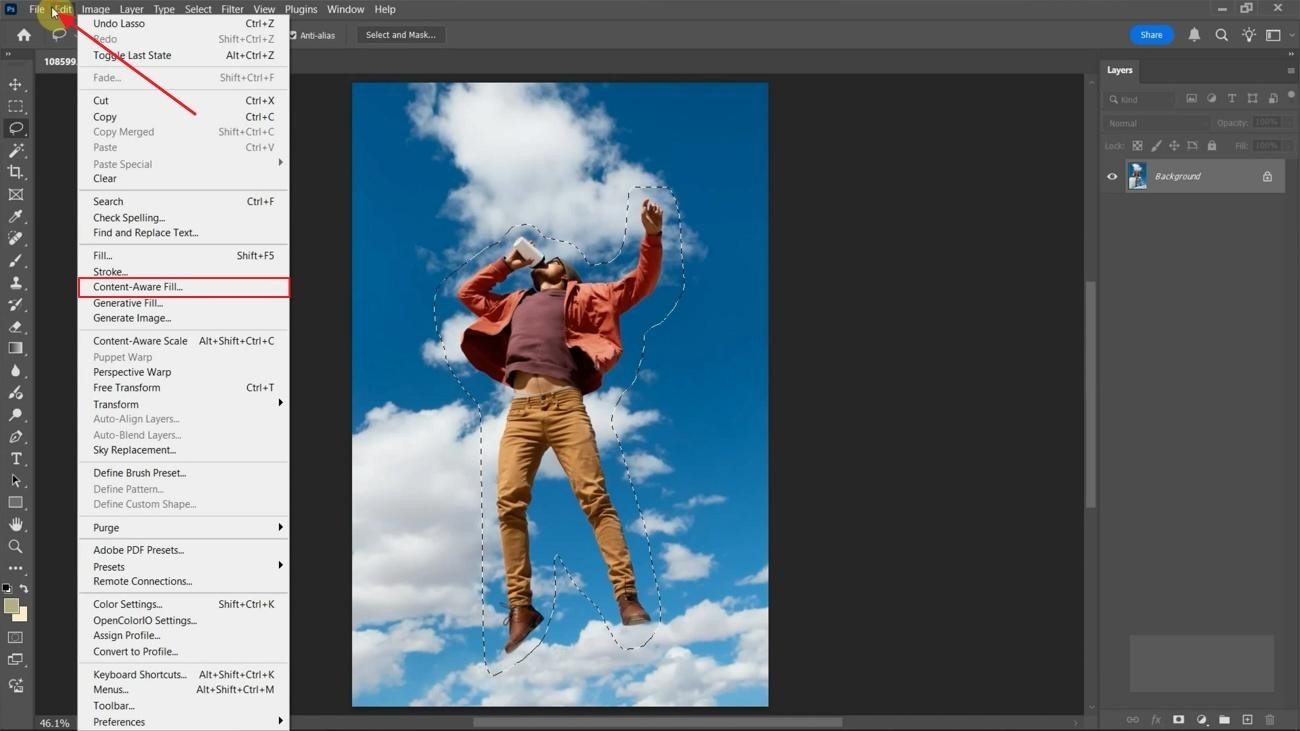Select the Rectangular Marquee tool
Screen dimensions: 1300x731
coord(15,106)
